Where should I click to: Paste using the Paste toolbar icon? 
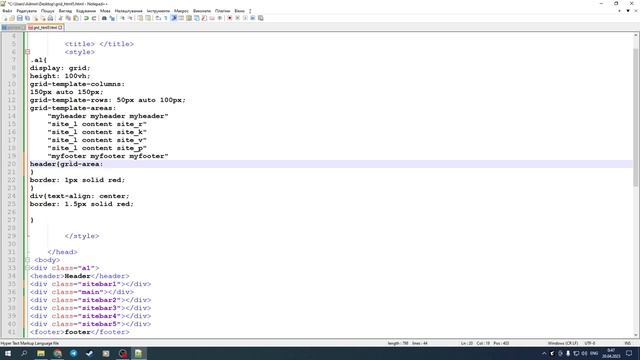click(76, 18)
